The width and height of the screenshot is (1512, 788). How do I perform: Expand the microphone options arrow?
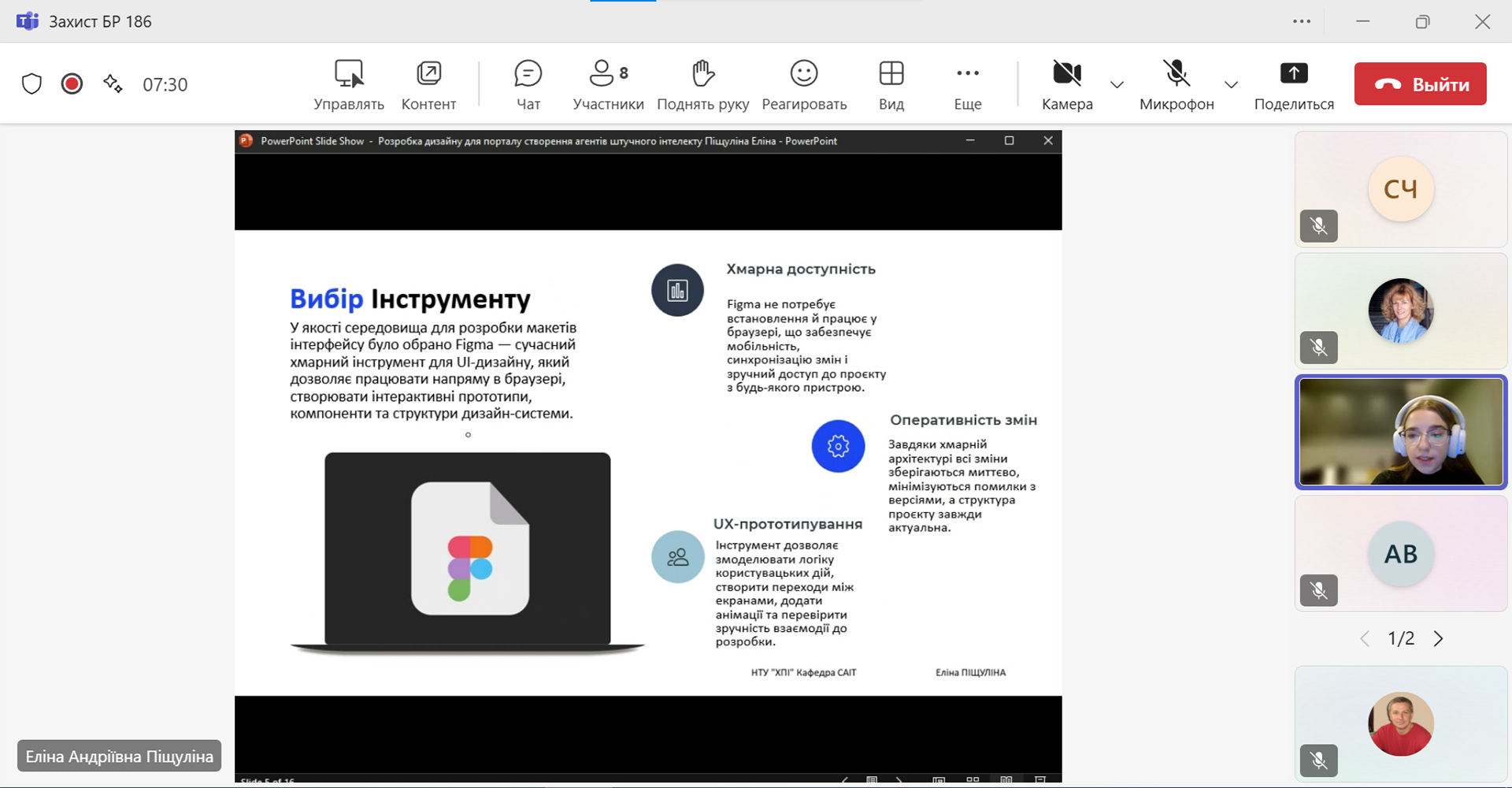[1231, 84]
